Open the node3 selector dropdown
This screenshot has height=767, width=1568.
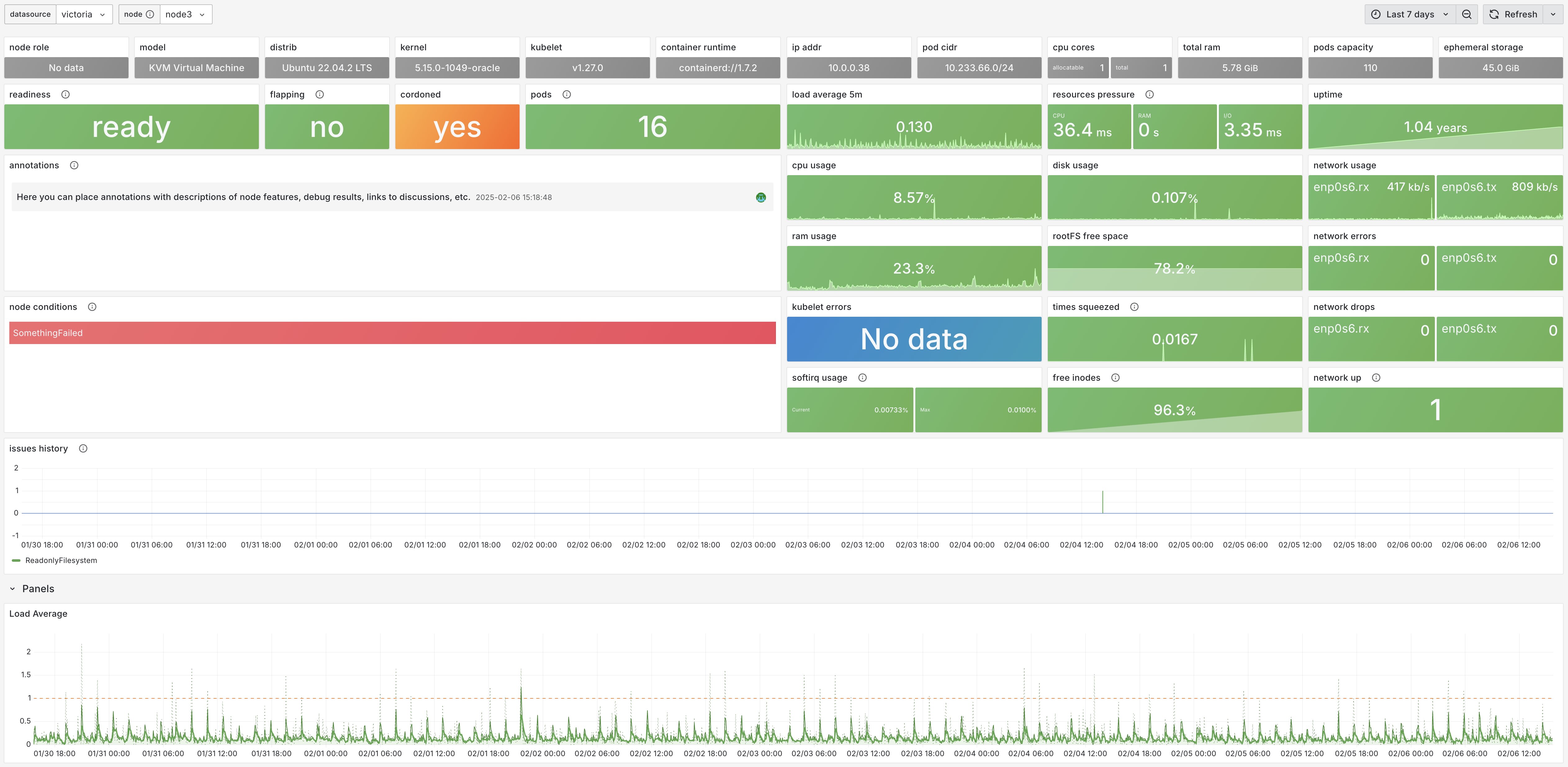[185, 14]
